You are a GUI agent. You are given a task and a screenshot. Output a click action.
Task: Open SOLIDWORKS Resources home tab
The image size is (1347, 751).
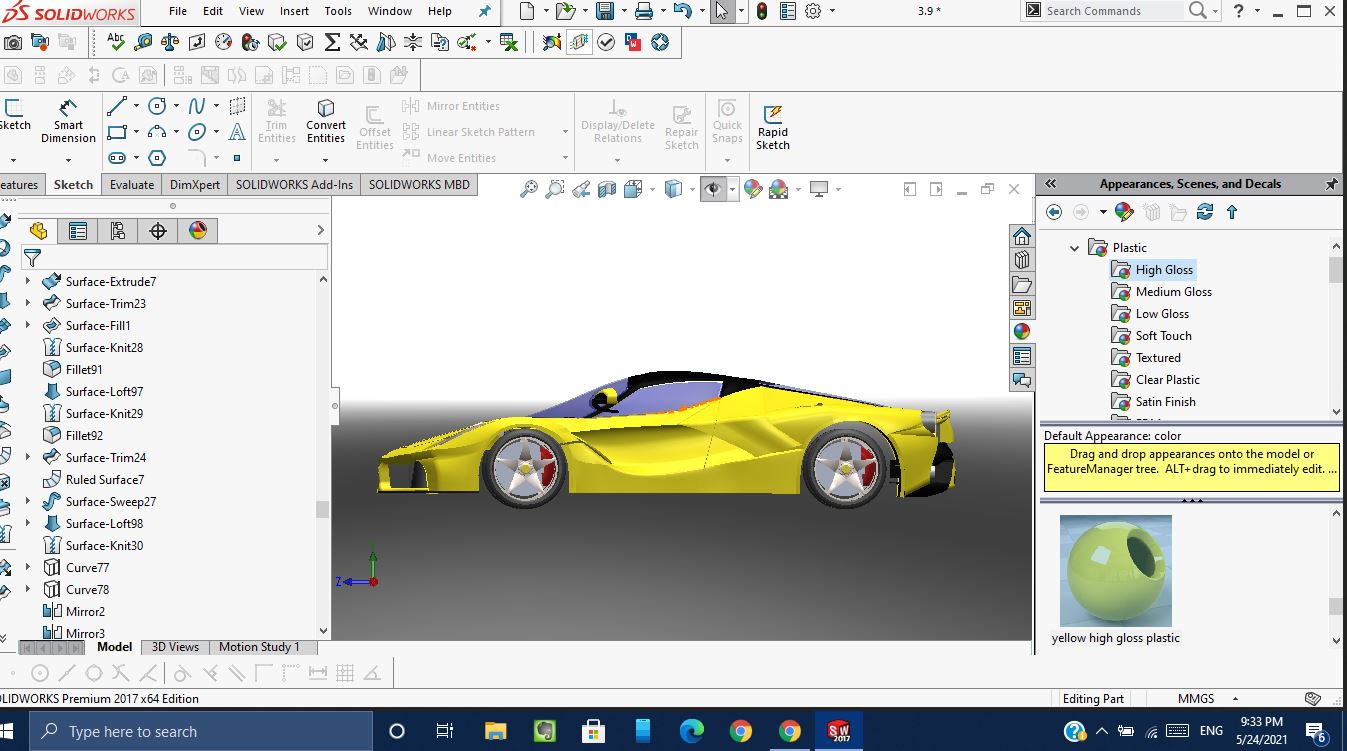tap(1021, 236)
